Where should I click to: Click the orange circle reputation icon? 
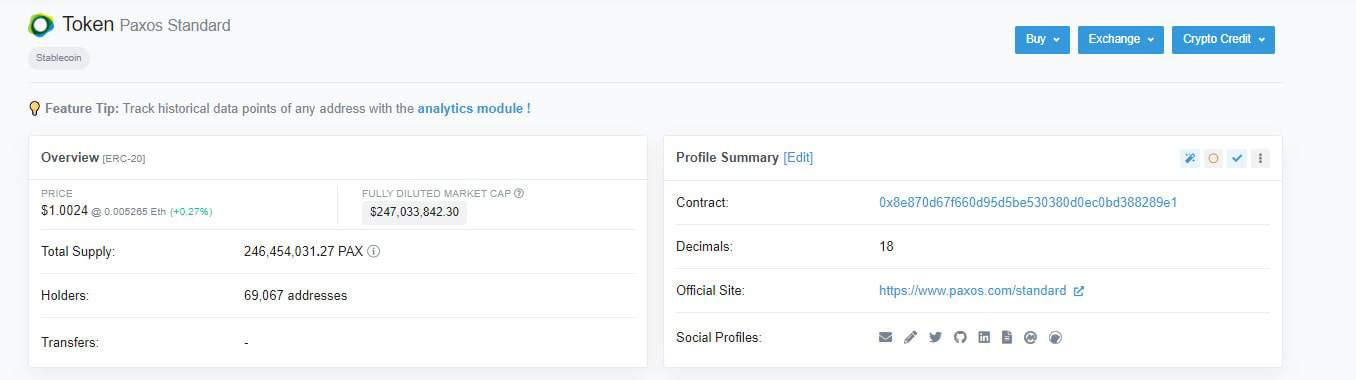point(1213,158)
